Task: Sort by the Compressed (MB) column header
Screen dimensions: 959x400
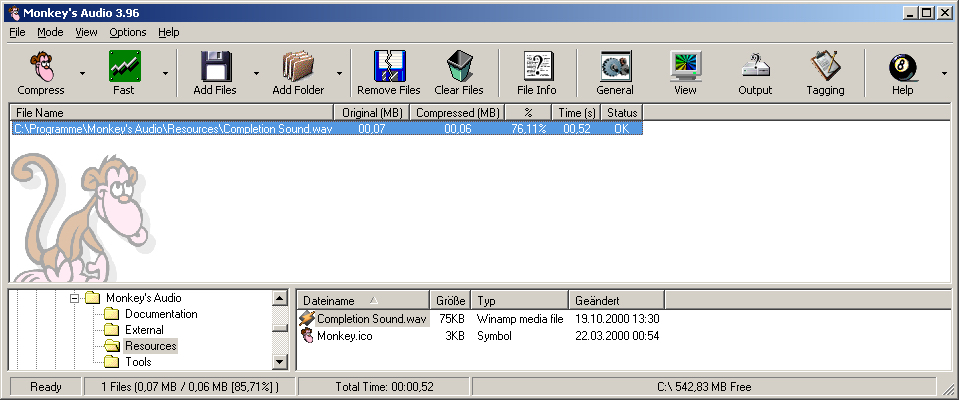Action: pos(457,113)
